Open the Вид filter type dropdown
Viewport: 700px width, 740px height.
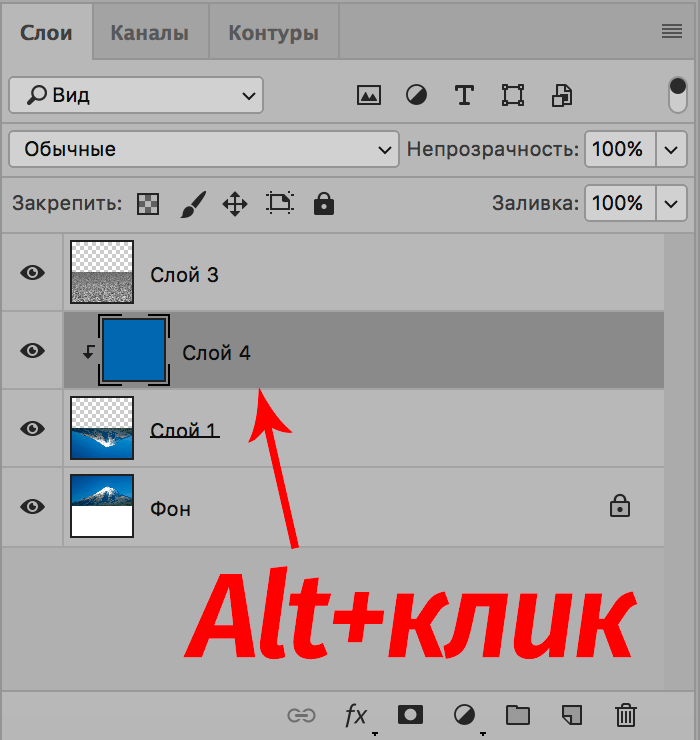[x=136, y=96]
